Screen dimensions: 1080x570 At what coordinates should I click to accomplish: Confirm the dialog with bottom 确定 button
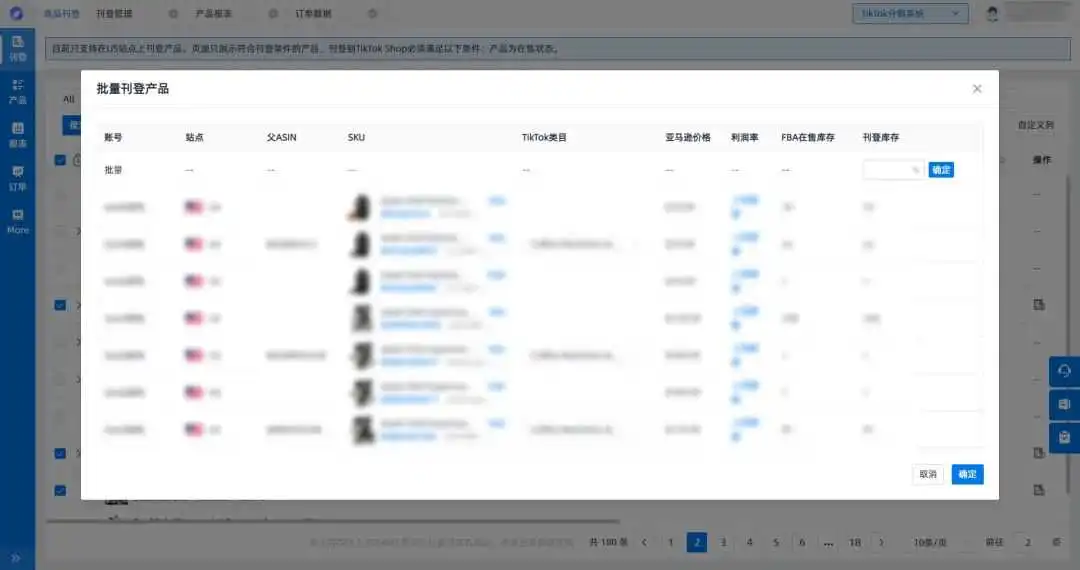(x=967, y=474)
